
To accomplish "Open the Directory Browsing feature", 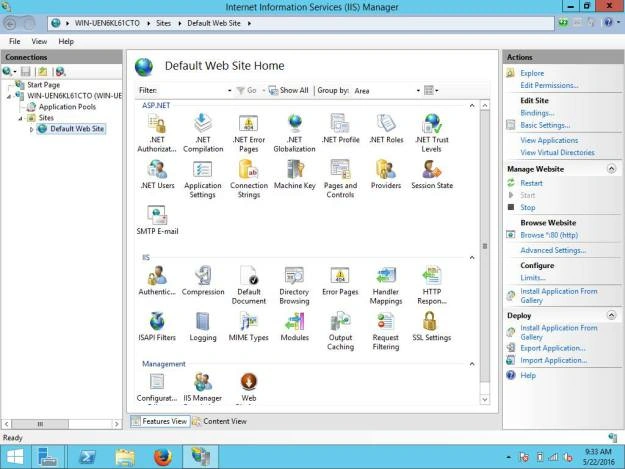I will tap(295, 285).
